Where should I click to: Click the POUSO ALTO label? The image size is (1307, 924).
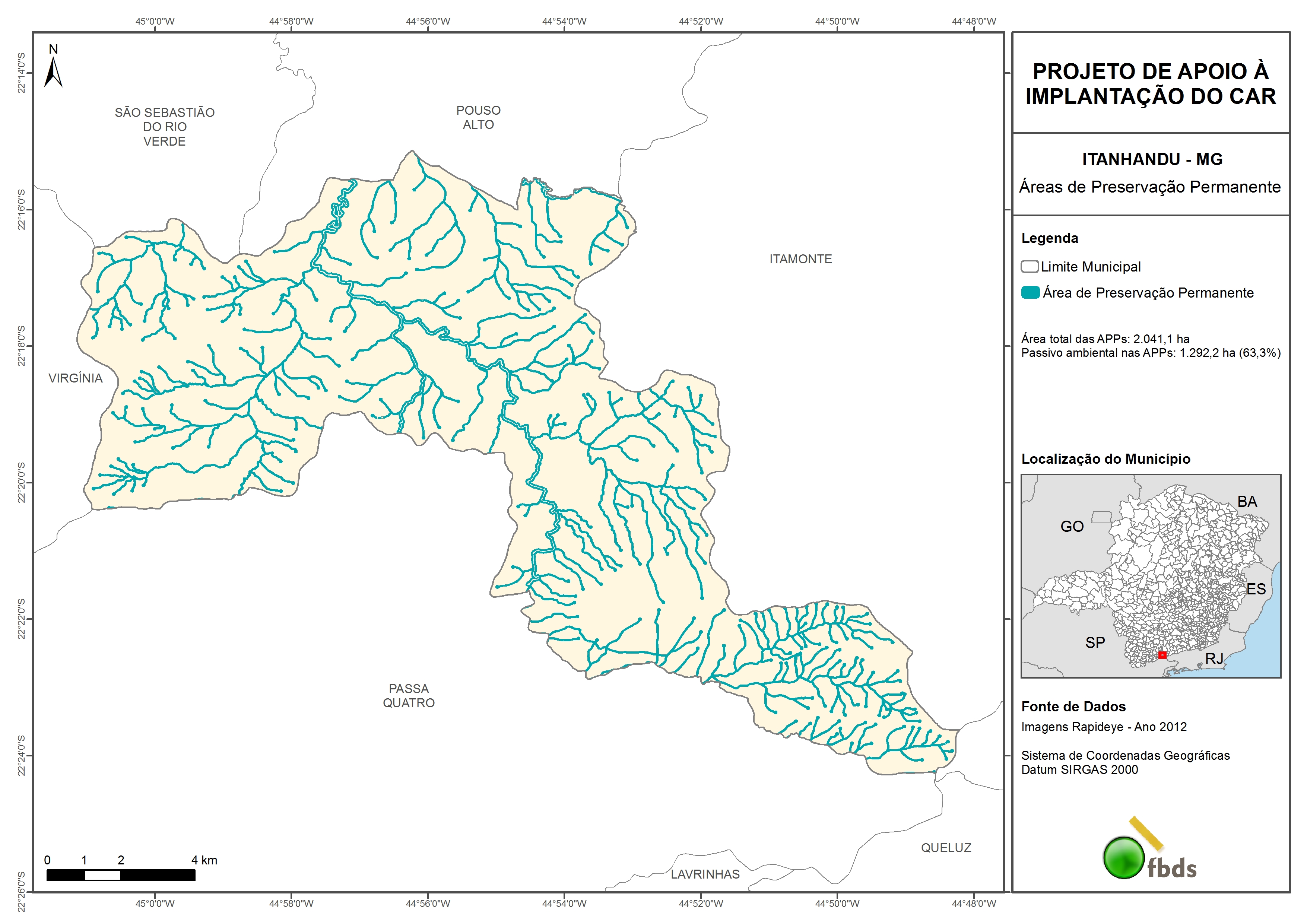pos(478,117)
